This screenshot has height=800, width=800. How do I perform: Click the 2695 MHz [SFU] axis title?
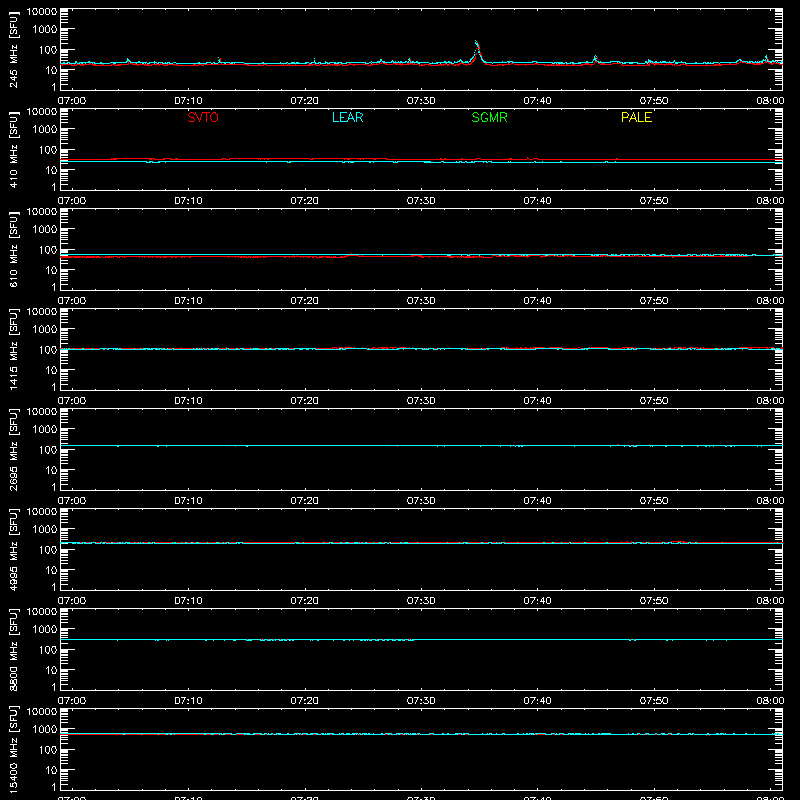tap(13, 449)
